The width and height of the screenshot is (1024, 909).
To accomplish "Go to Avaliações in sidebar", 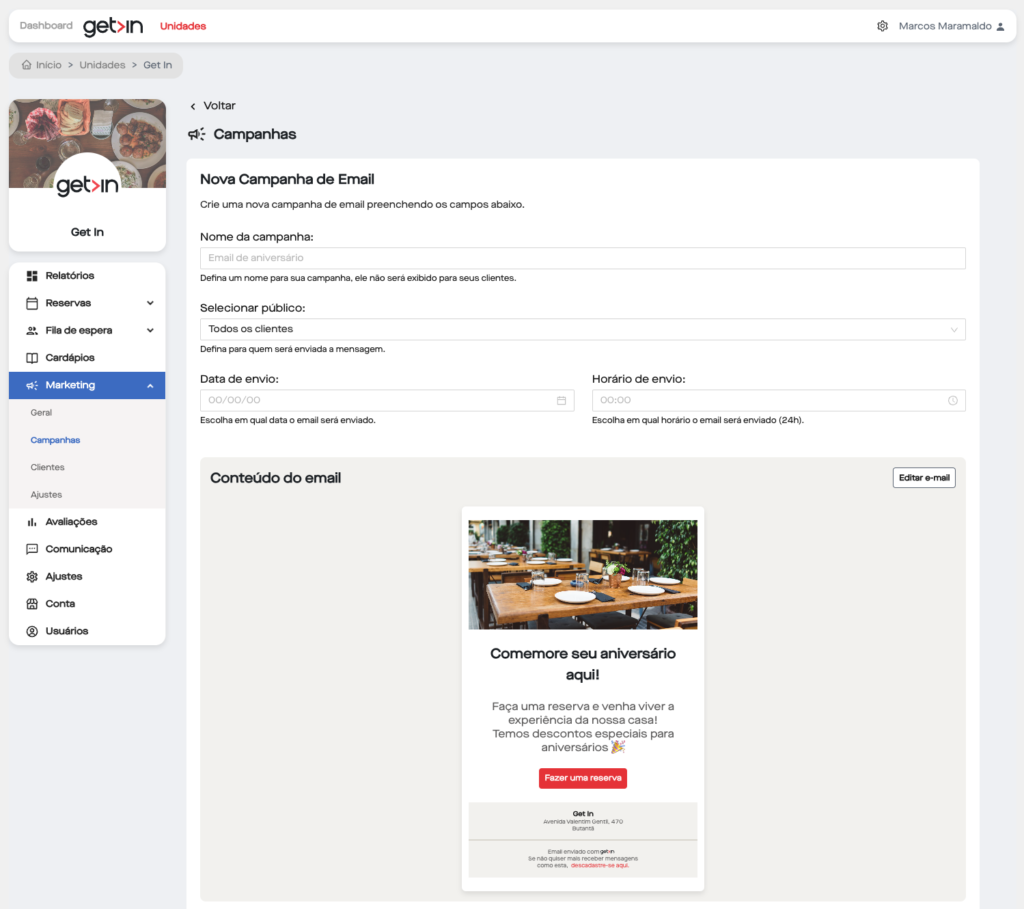I will click(x=71, y=522).
